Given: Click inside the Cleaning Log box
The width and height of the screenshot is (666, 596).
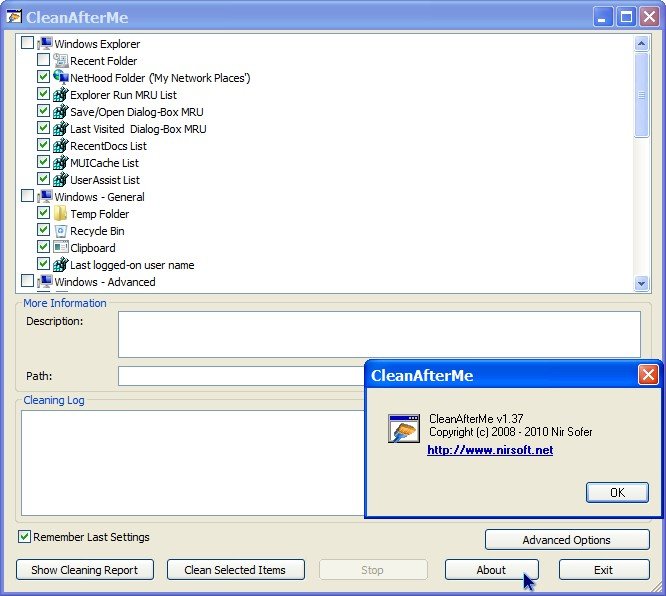Looking at the screenshot, I should pos(192,463).
